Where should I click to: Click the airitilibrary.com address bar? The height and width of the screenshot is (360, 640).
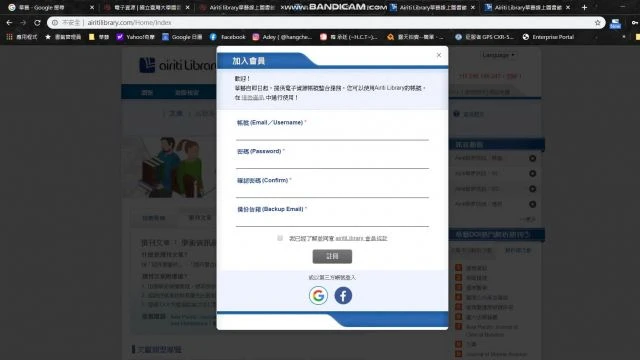(326, 23)
